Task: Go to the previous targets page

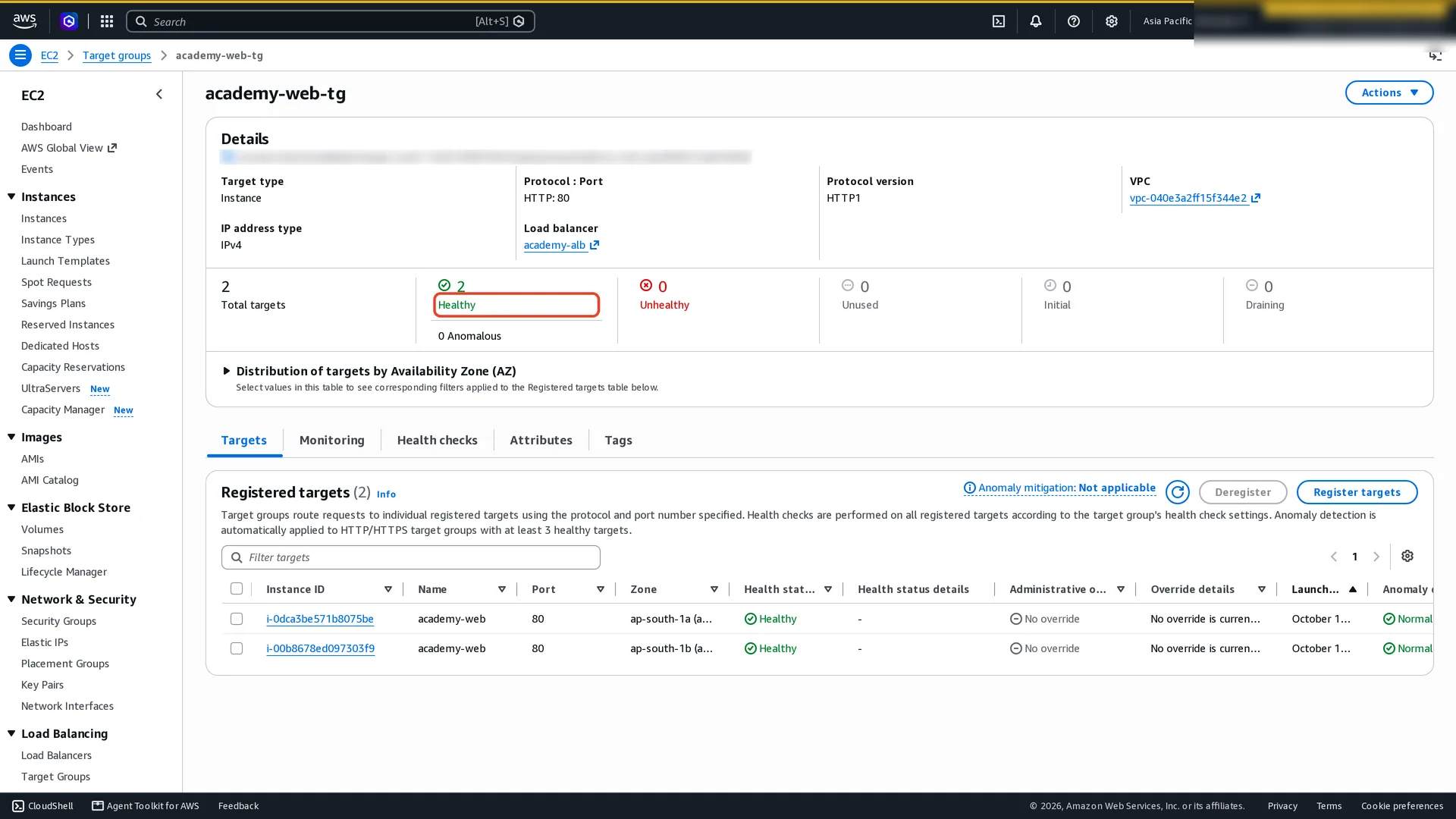Action: pos(1334,557)
